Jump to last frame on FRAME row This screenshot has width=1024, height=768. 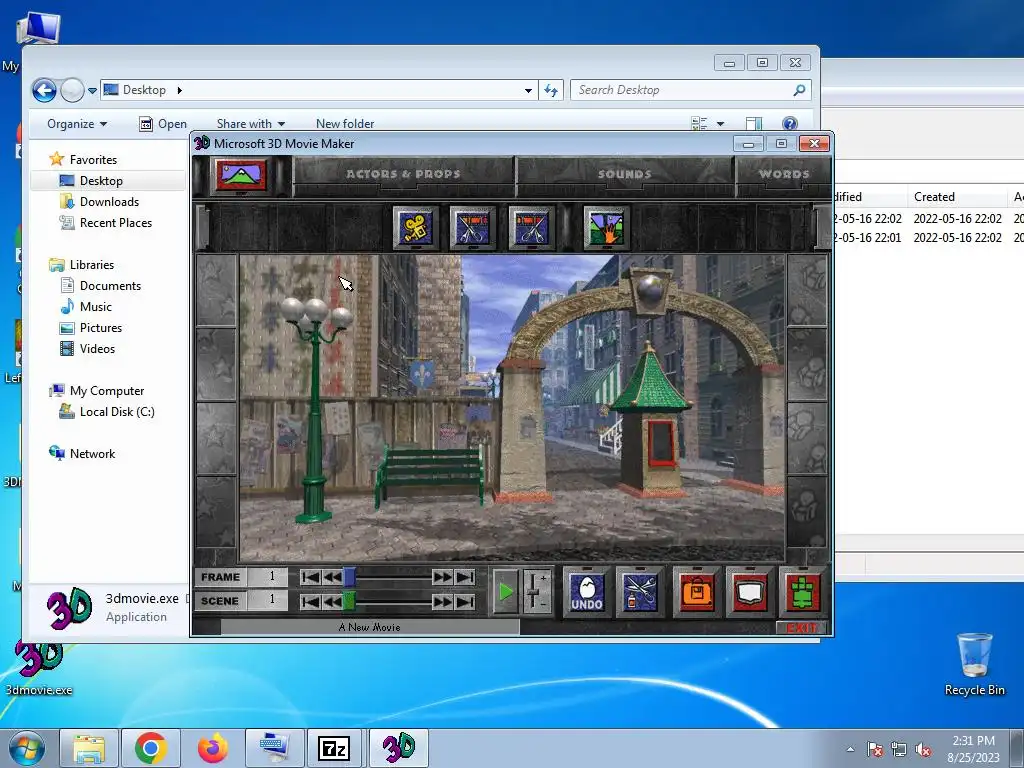pyautogui.click(x=465, y=577)
